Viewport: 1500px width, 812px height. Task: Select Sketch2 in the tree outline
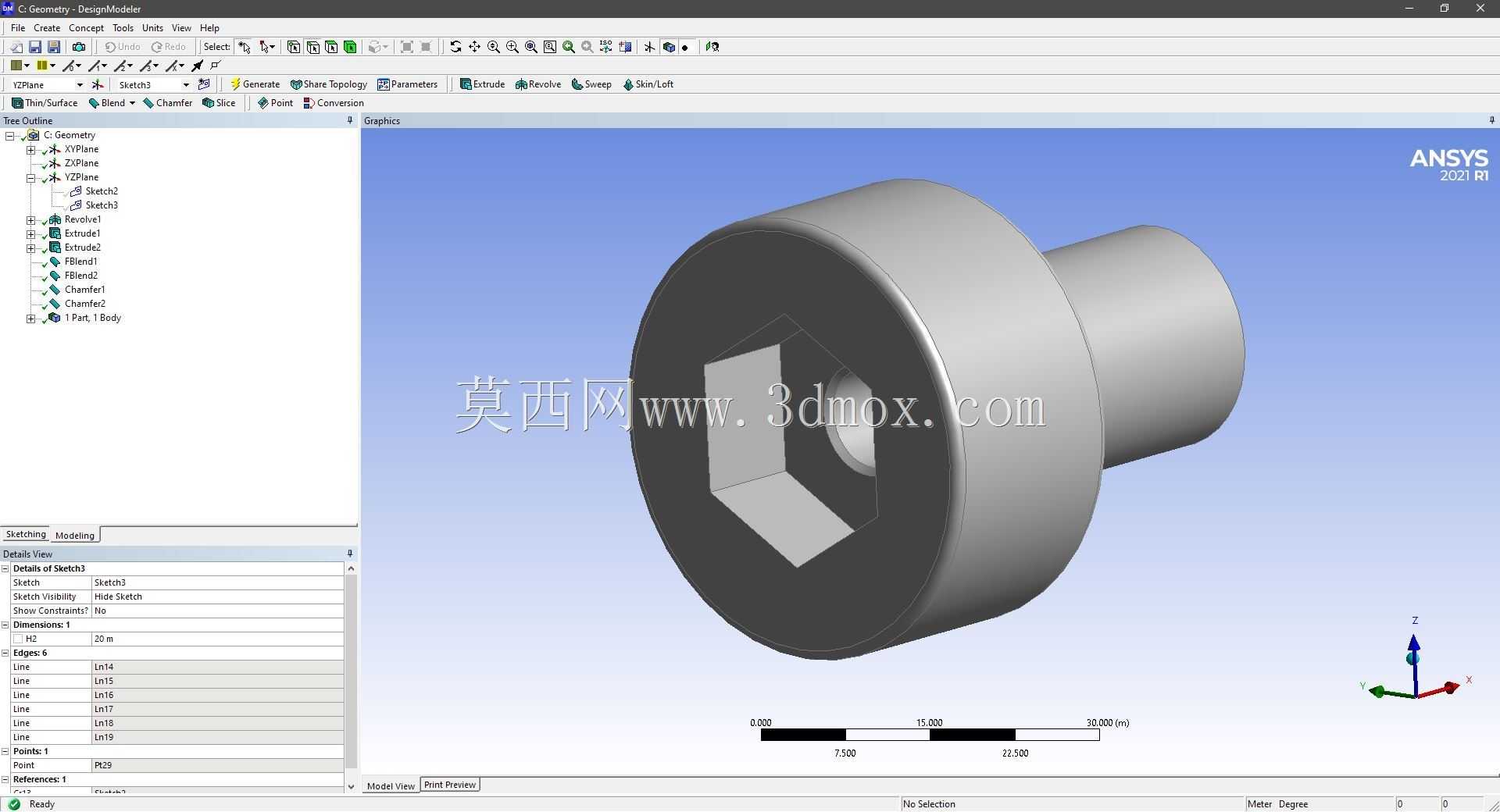coord(102,191)
